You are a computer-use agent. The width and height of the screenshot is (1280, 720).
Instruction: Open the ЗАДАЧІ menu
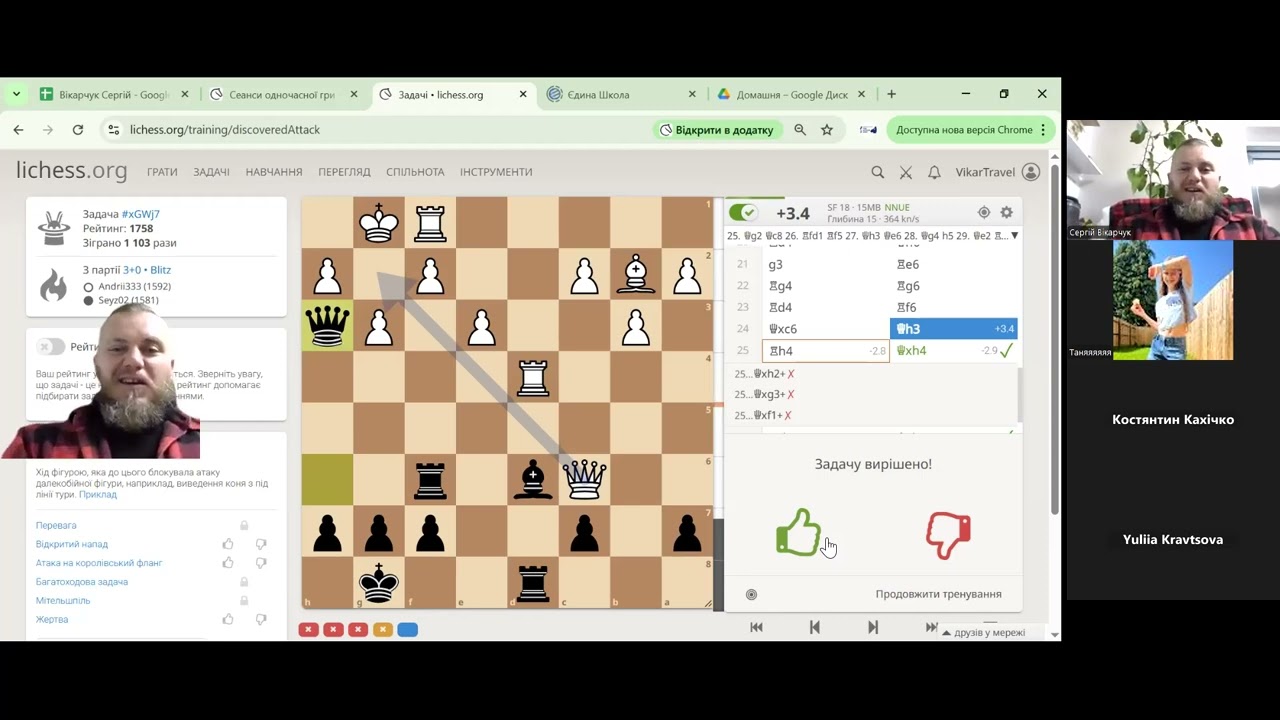click(x=211, y=172)
